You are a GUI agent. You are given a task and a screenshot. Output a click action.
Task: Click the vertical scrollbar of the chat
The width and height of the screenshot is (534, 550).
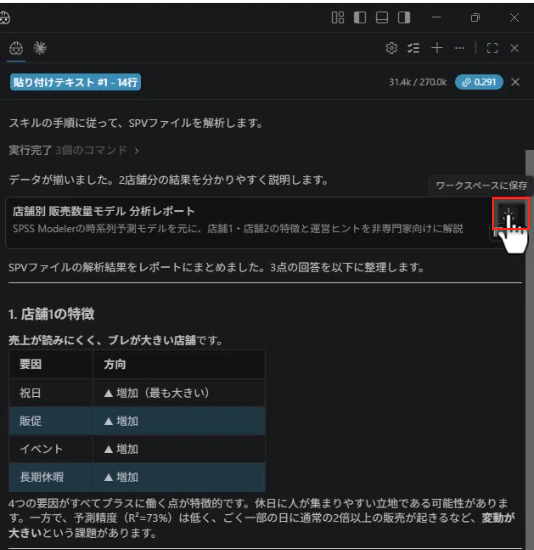coord(529,349)
